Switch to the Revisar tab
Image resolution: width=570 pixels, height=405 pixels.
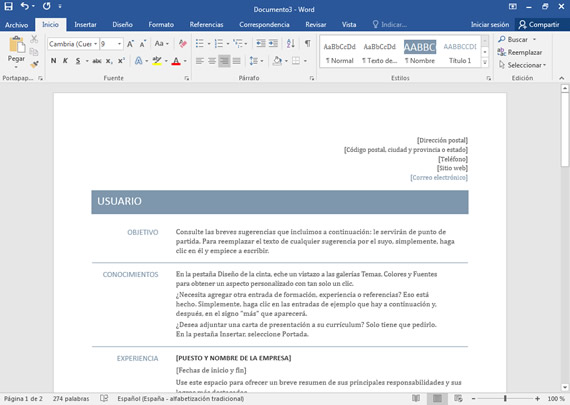click(316, 25)
